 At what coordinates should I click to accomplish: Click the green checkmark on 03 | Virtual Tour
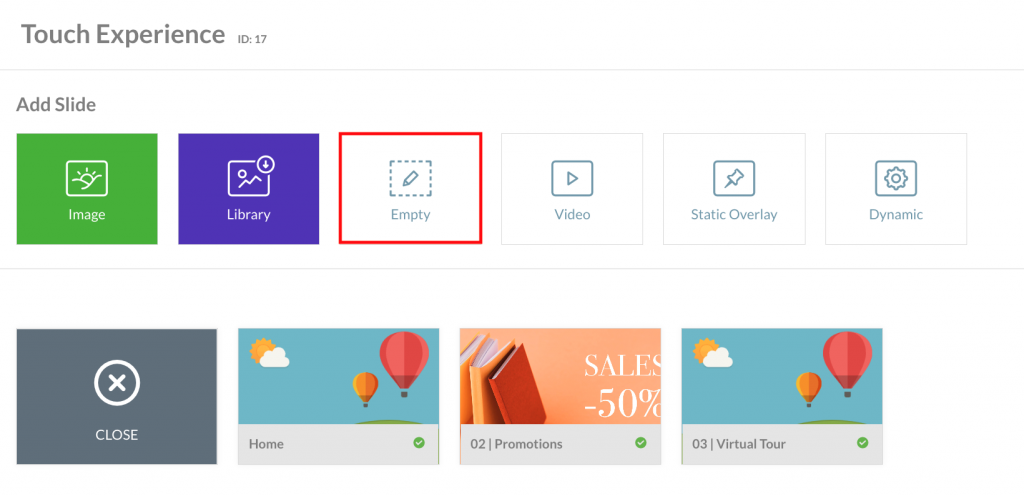pos(863,442)
